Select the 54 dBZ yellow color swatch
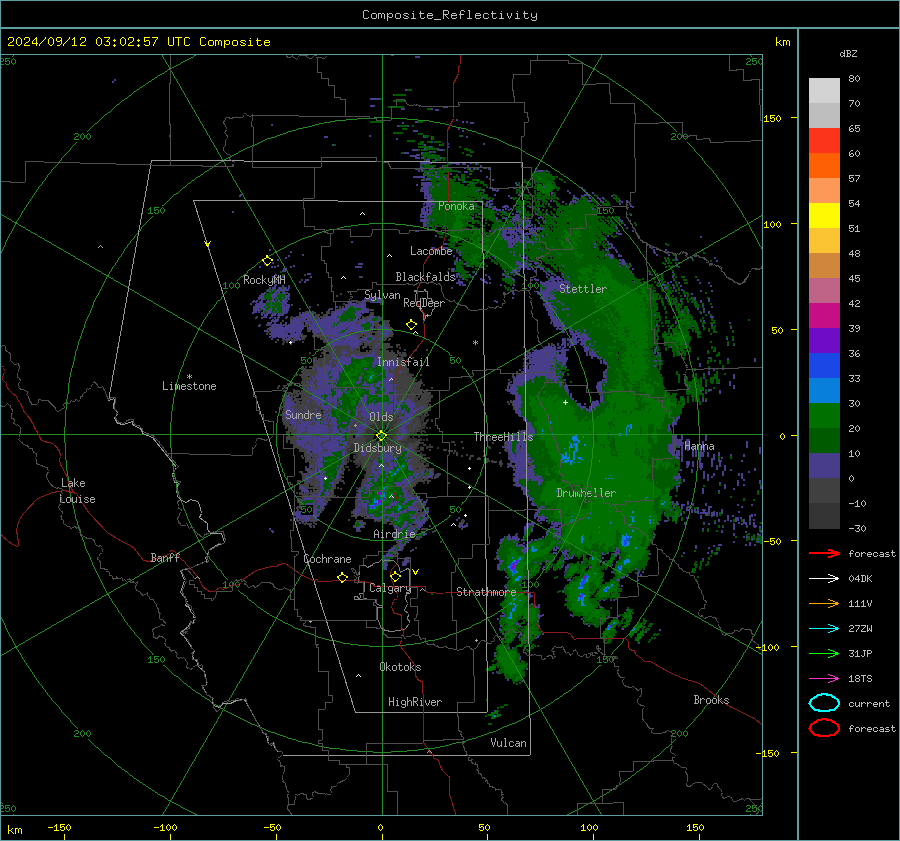The image size is (900, 841). (x=824, y=215)
